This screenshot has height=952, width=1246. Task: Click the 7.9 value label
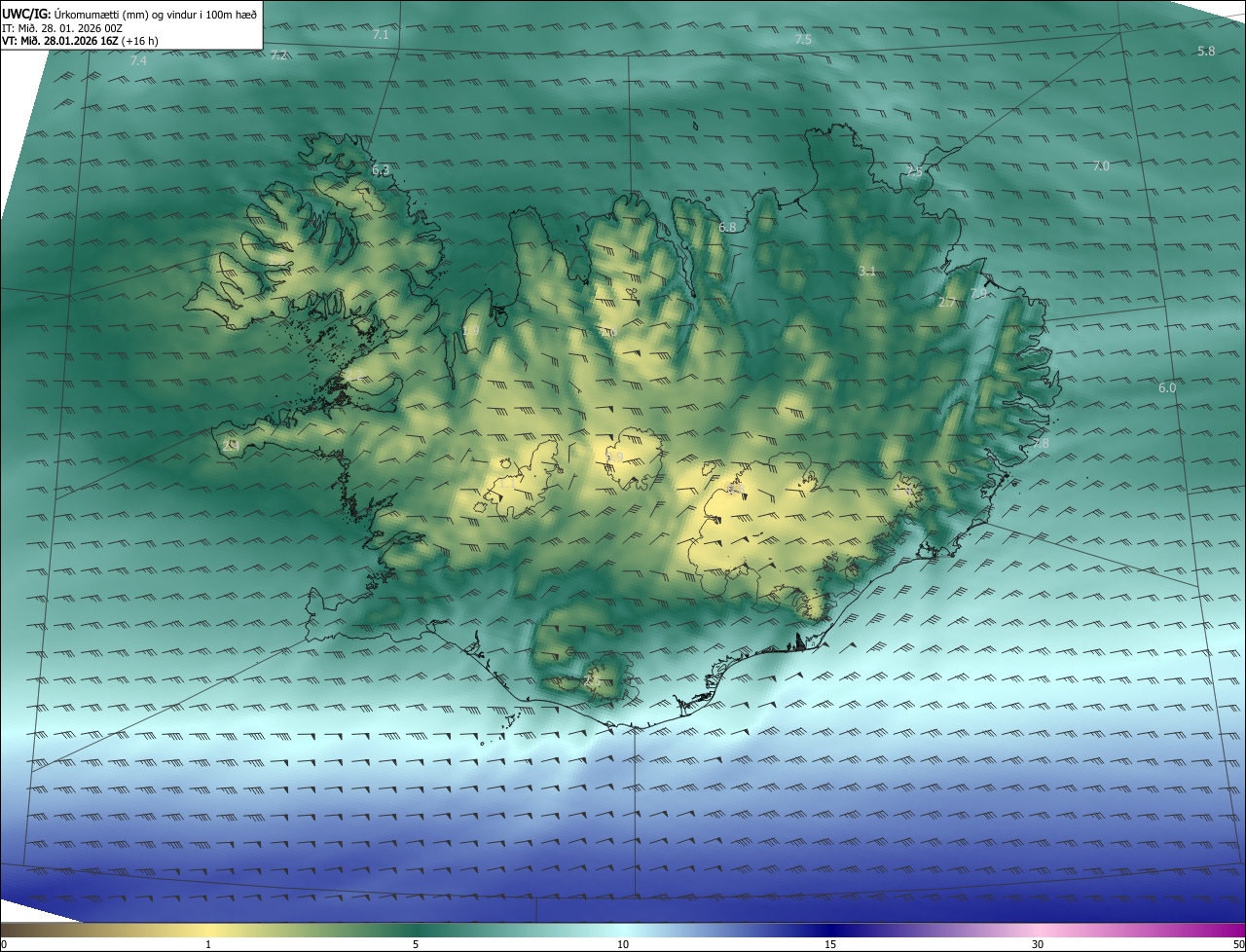tap(978, 293)
